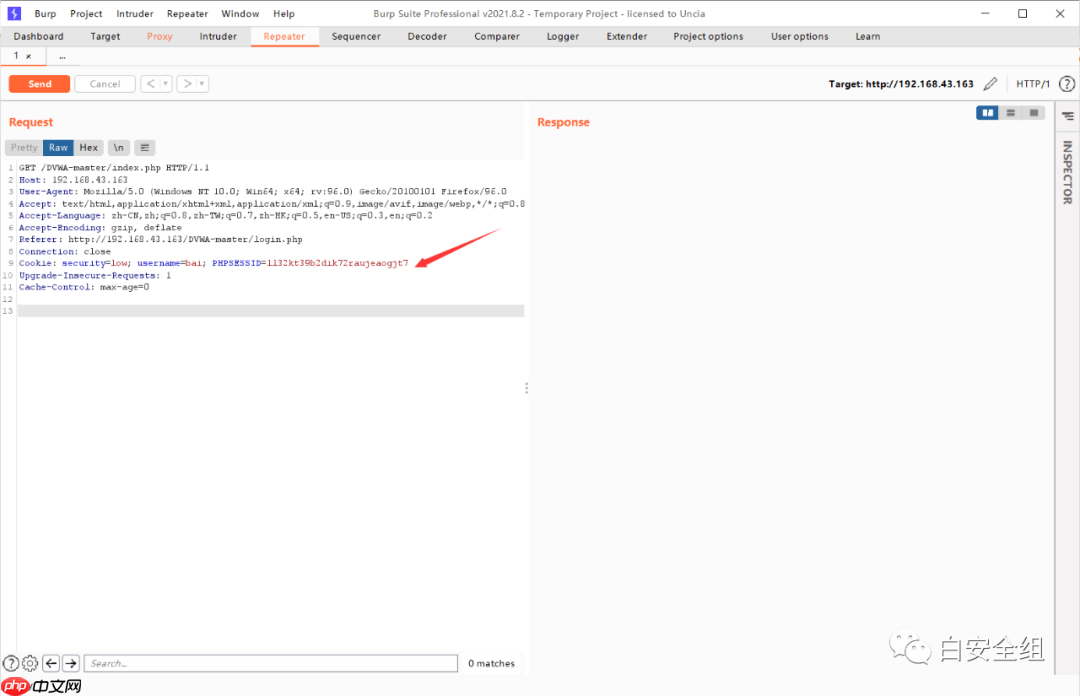This screenshot has height=696, width=1080.
Task: Click in the request Search field
Action: [271, 664]
